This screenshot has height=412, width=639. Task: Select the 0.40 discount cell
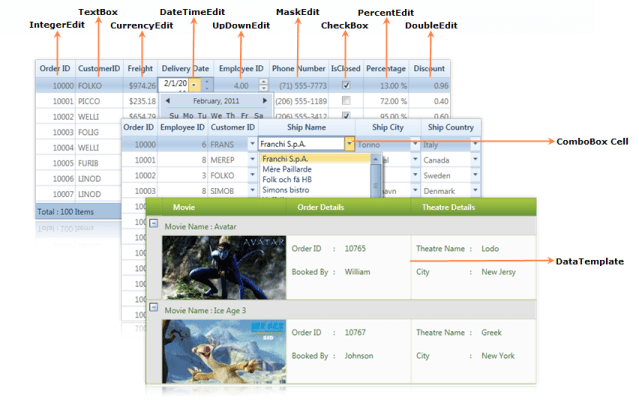[429, 101]
